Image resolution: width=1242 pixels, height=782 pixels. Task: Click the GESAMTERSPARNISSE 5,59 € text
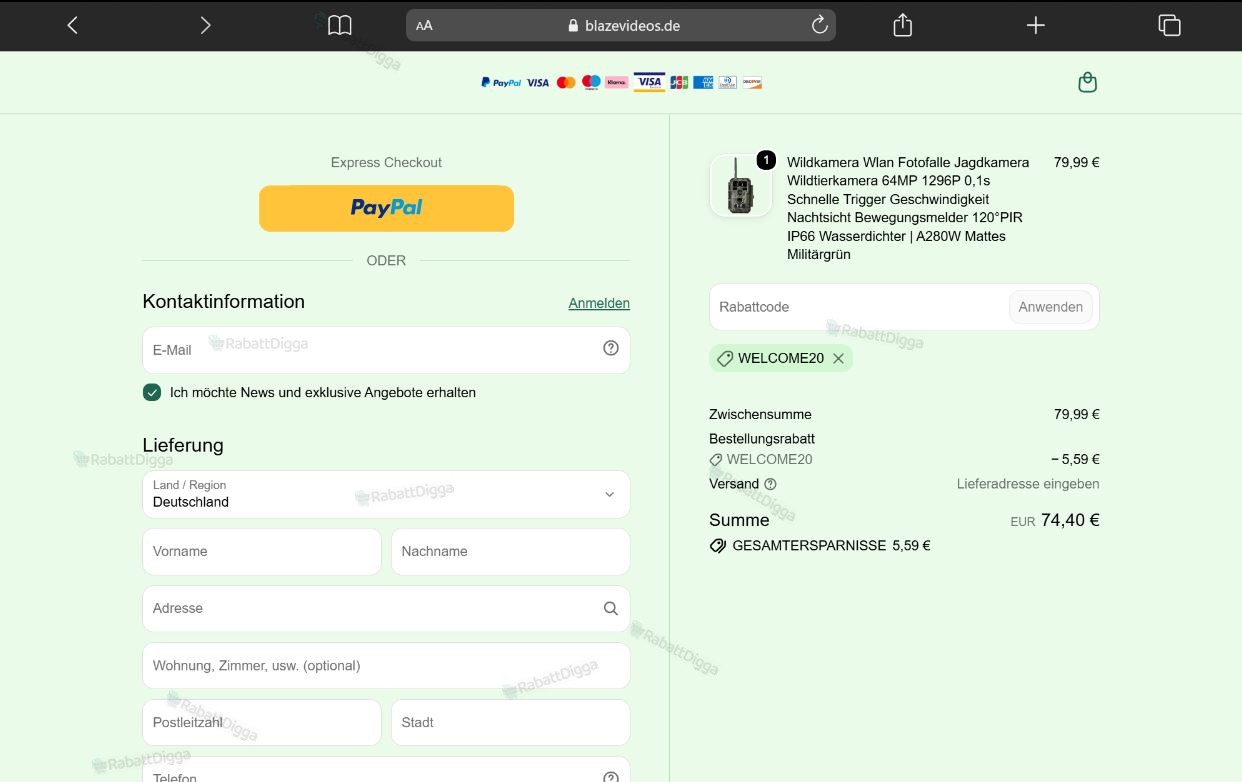coord(831,546)
